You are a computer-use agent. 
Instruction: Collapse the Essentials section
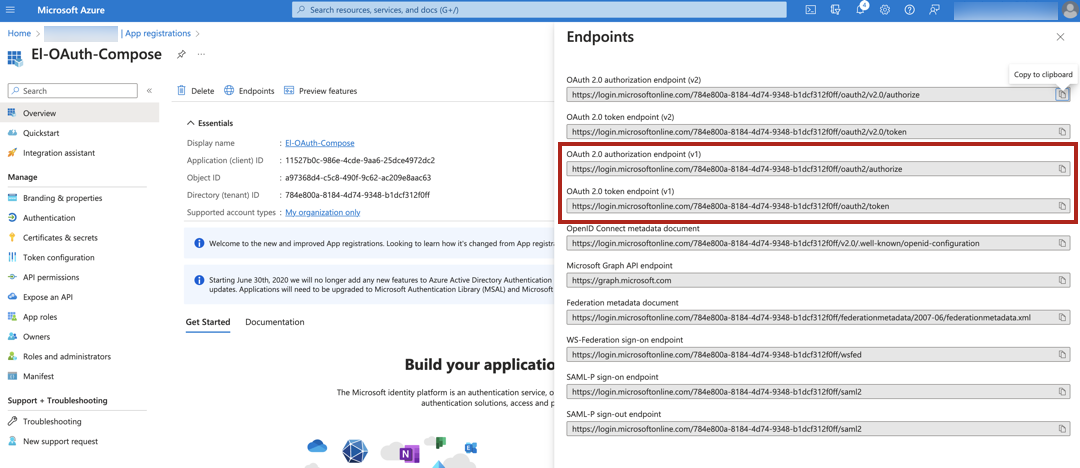191,123
